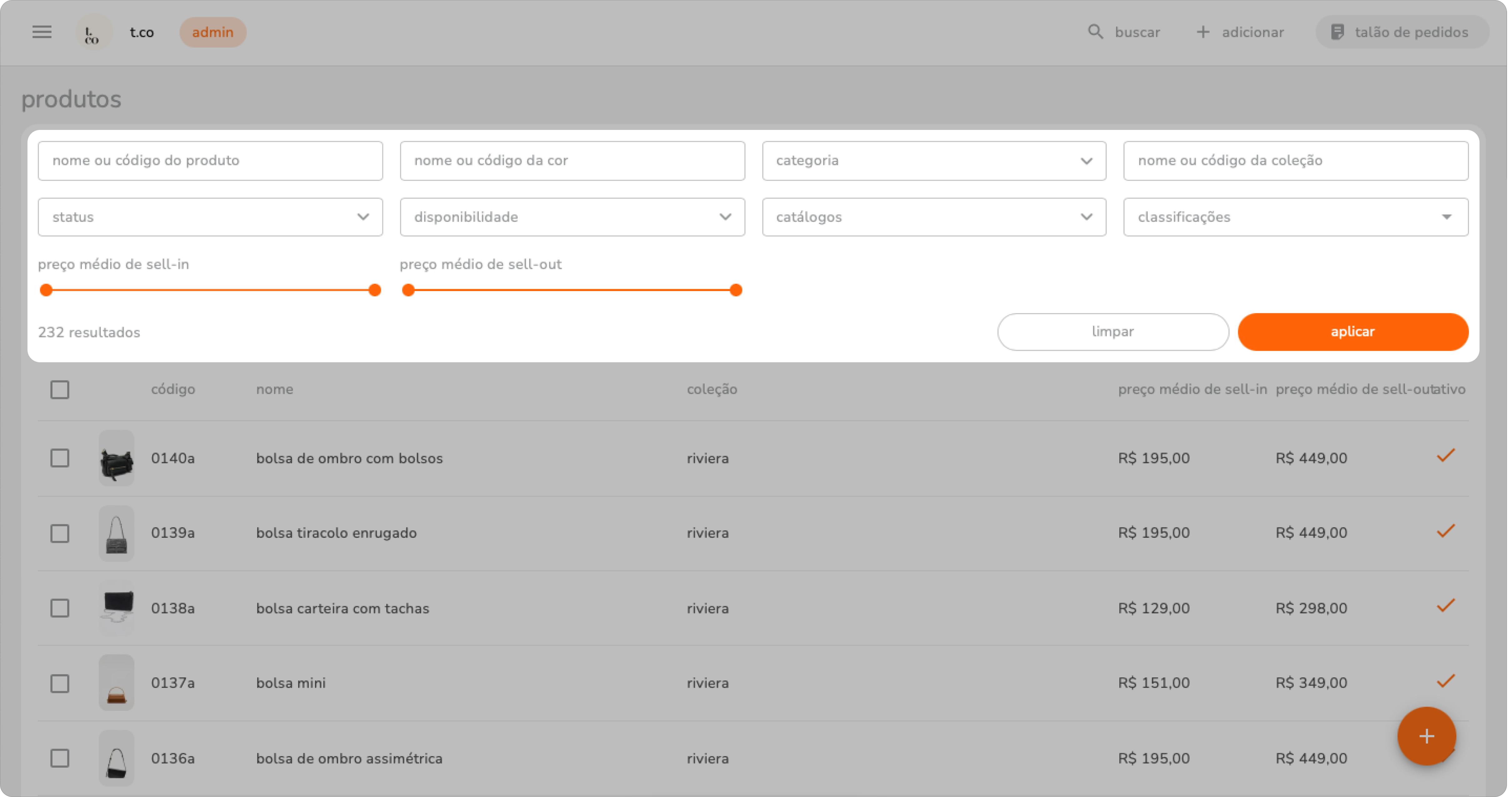Click the buscar magnifier icon

coord(1095,32)
